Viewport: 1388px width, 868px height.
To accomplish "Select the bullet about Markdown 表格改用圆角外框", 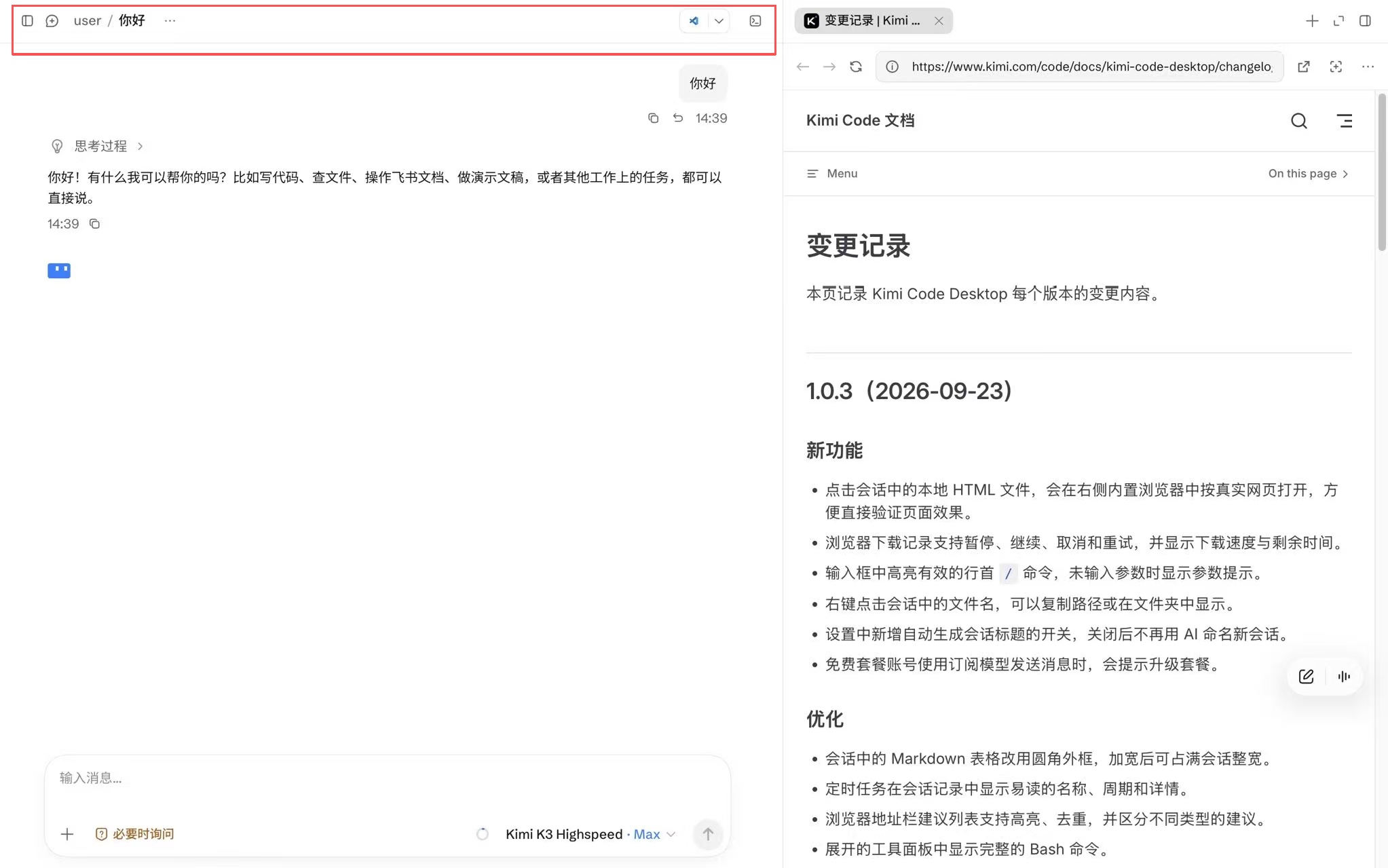I will click(x=1051, y=759).
